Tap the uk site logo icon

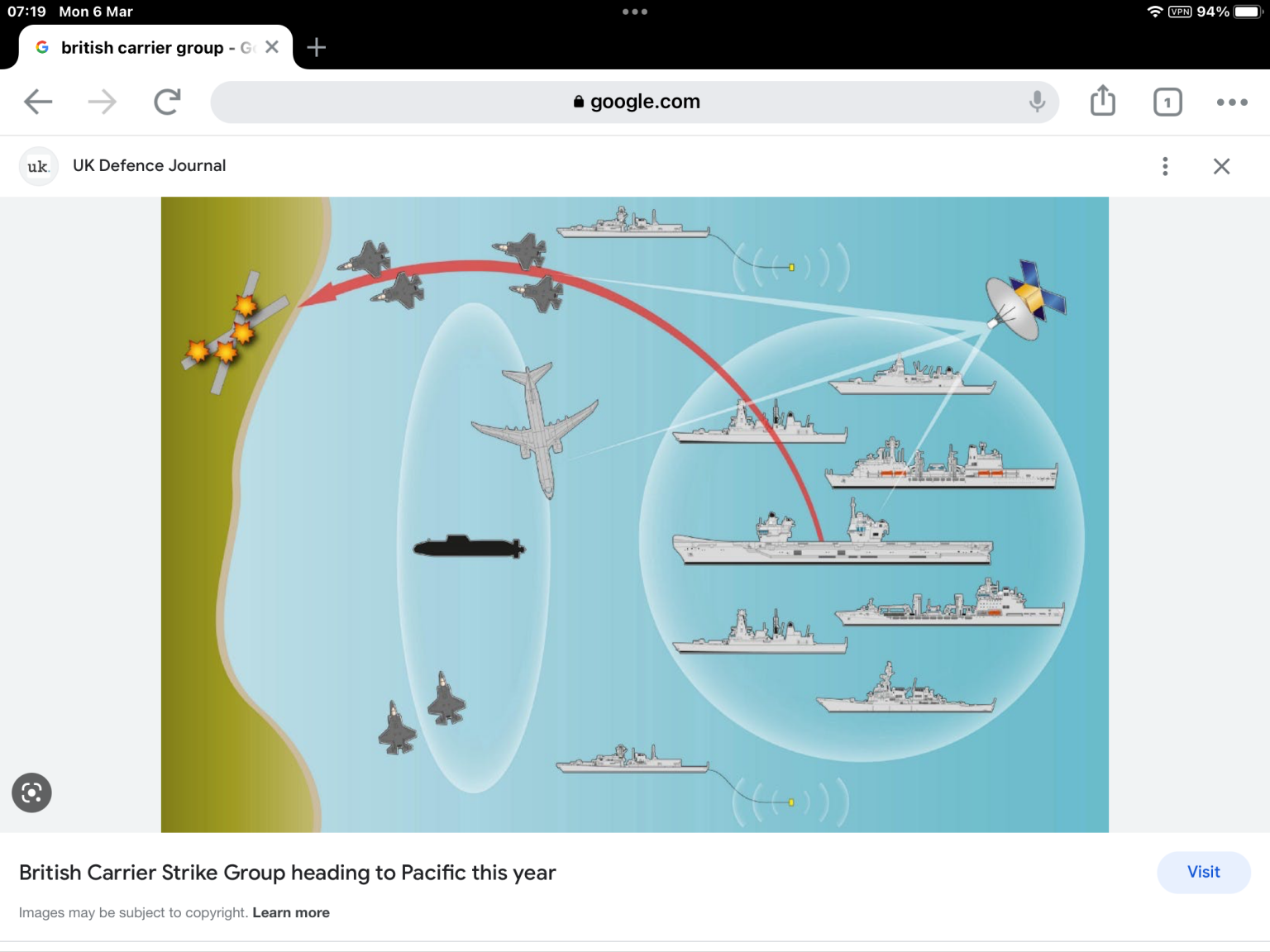click(38, 166)
